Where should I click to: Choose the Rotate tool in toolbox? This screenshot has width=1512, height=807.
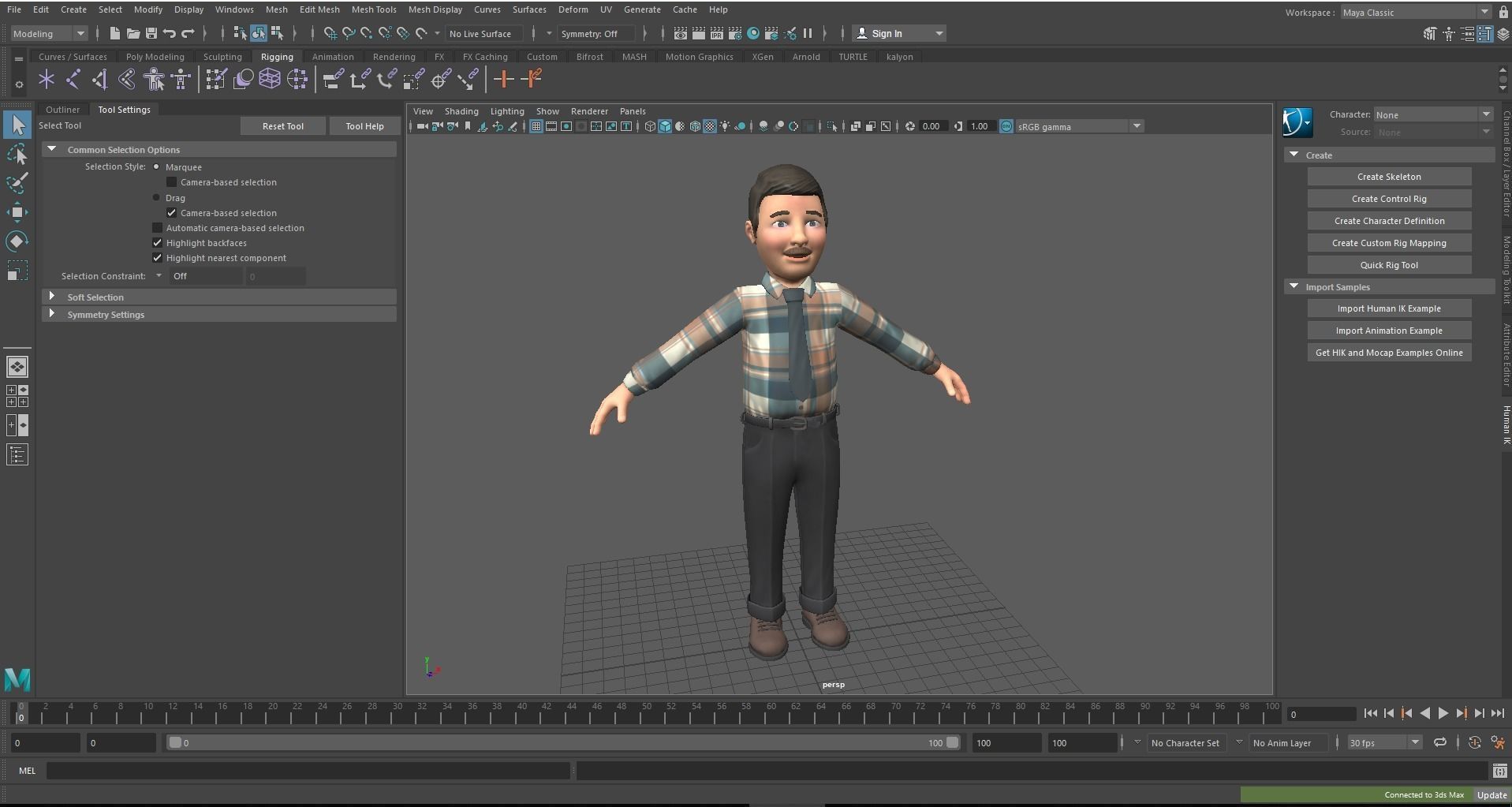17,241
